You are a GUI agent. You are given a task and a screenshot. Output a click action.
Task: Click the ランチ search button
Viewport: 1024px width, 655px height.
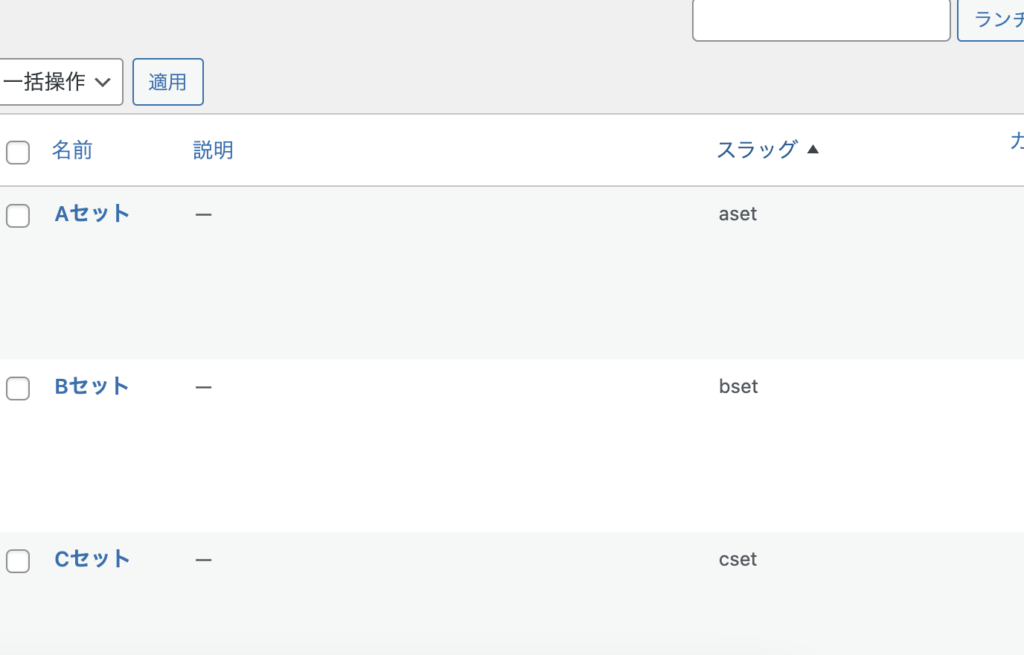(x=992, y=20)
